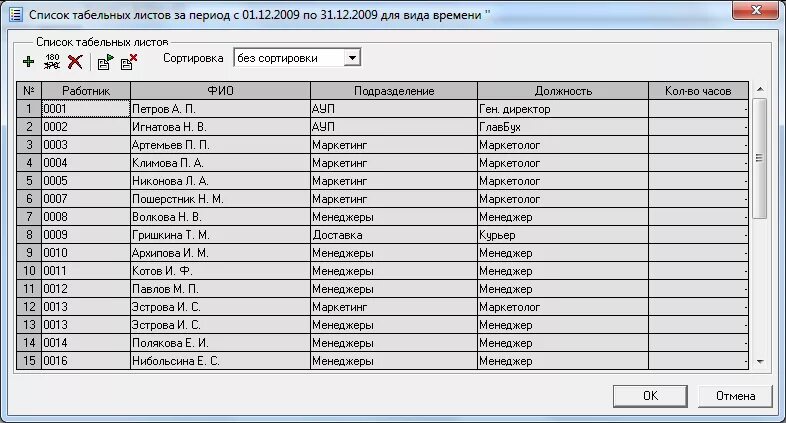Image resolution: width=786 pixels, height=423 pixels.
Task: Click the Курьер position cell
Action: pyautogui.click(x=563, y=235)
